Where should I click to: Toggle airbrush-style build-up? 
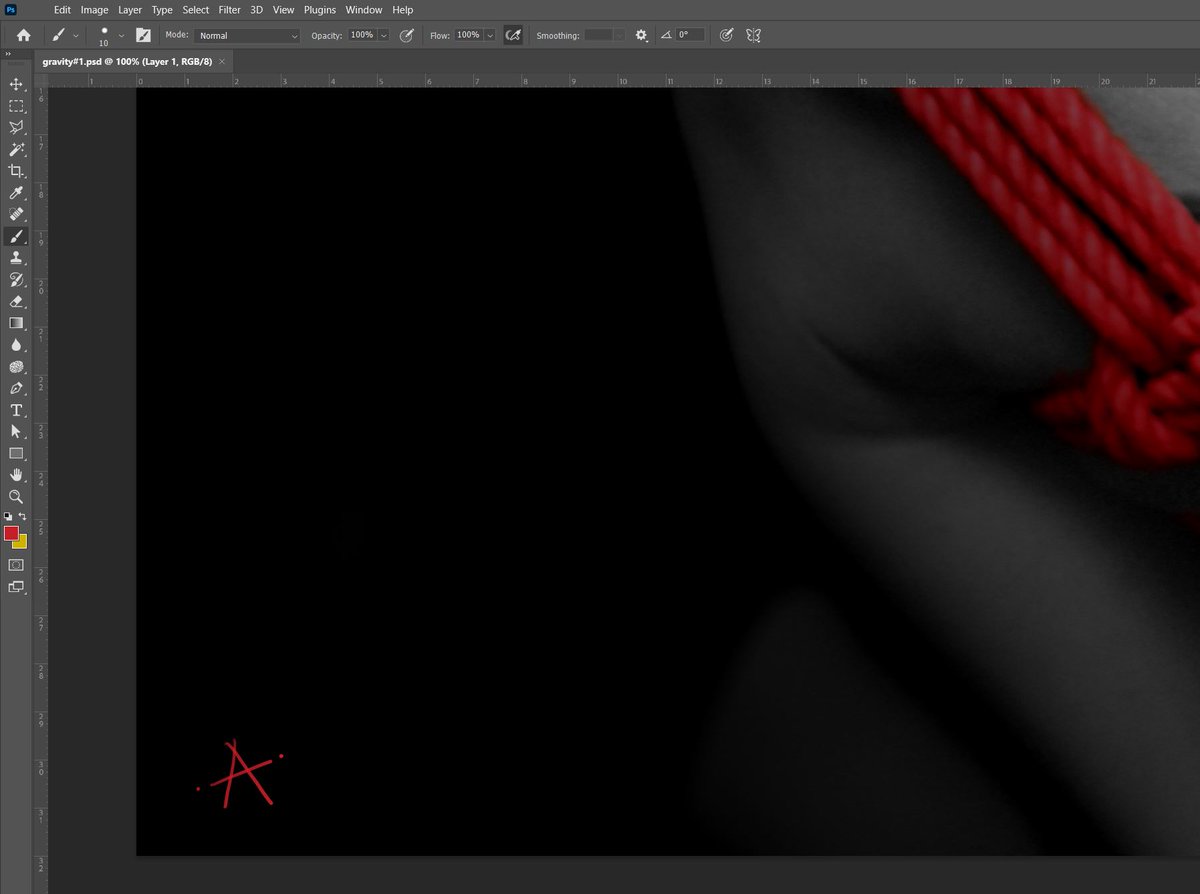[x=513, y=35]
